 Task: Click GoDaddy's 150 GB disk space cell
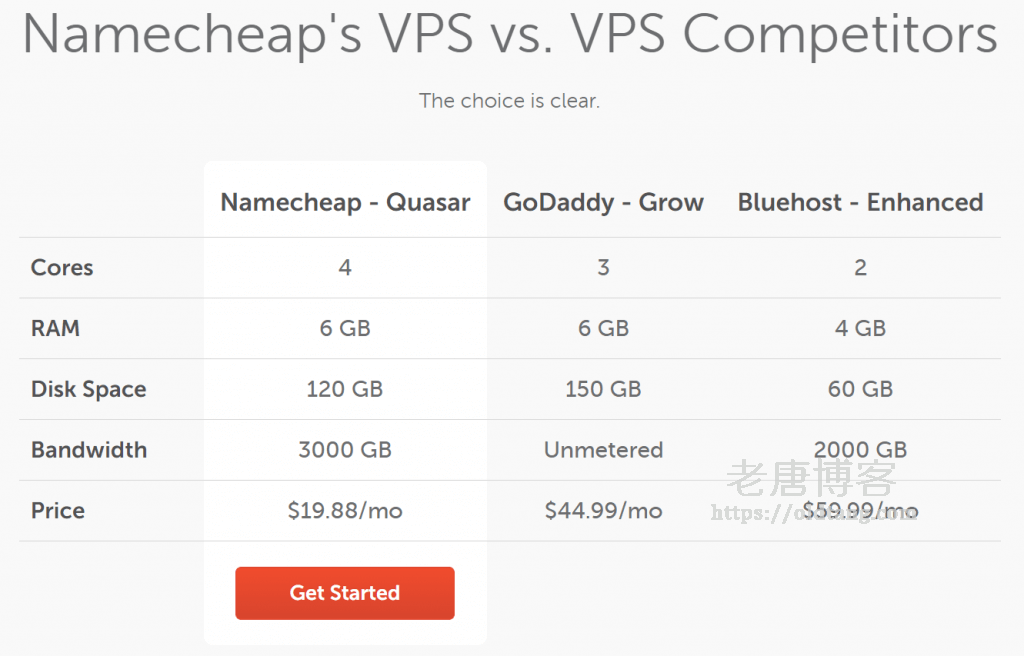(603, 390)
